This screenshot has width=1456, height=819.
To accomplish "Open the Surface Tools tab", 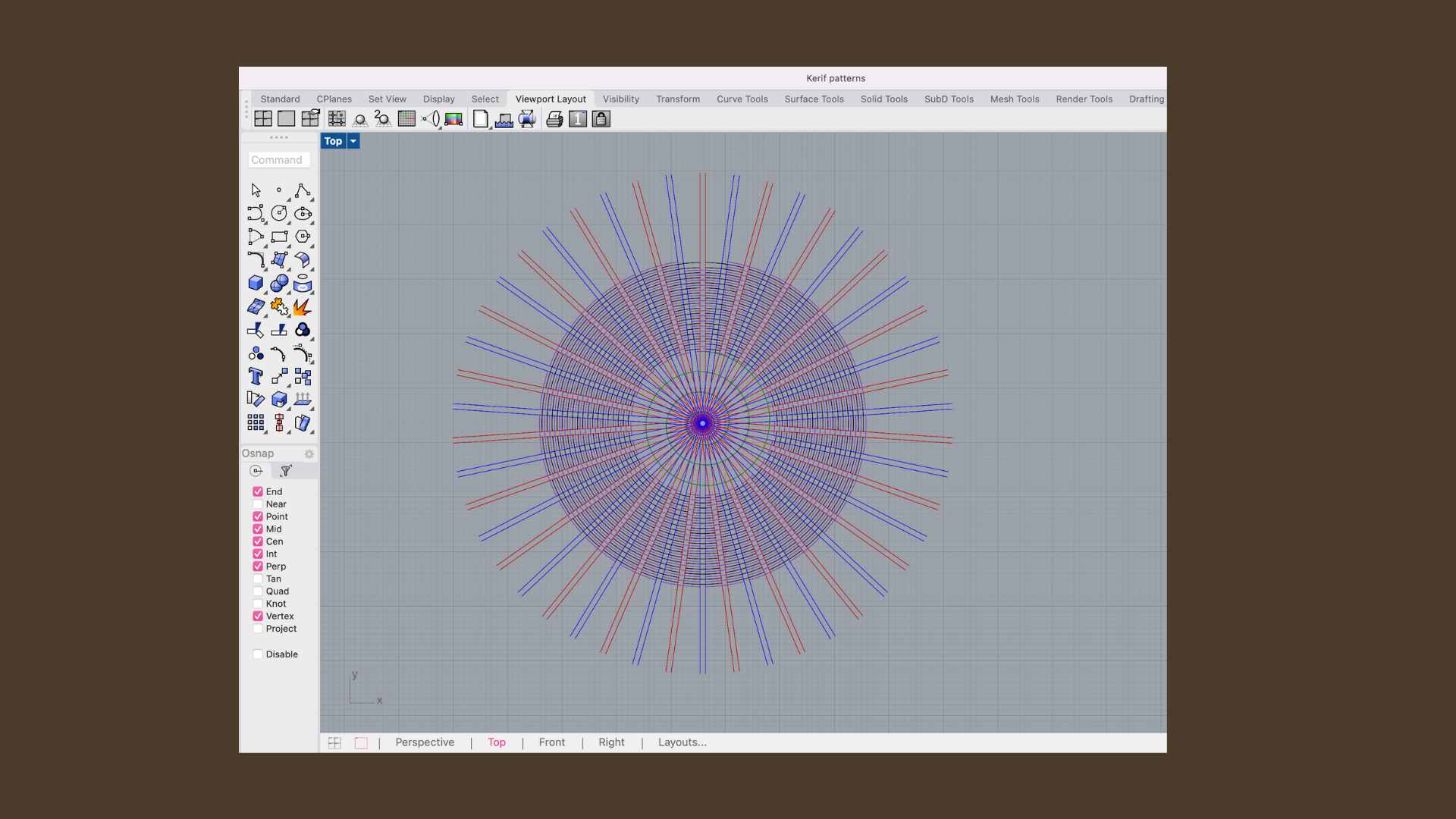I will point(814,99).
